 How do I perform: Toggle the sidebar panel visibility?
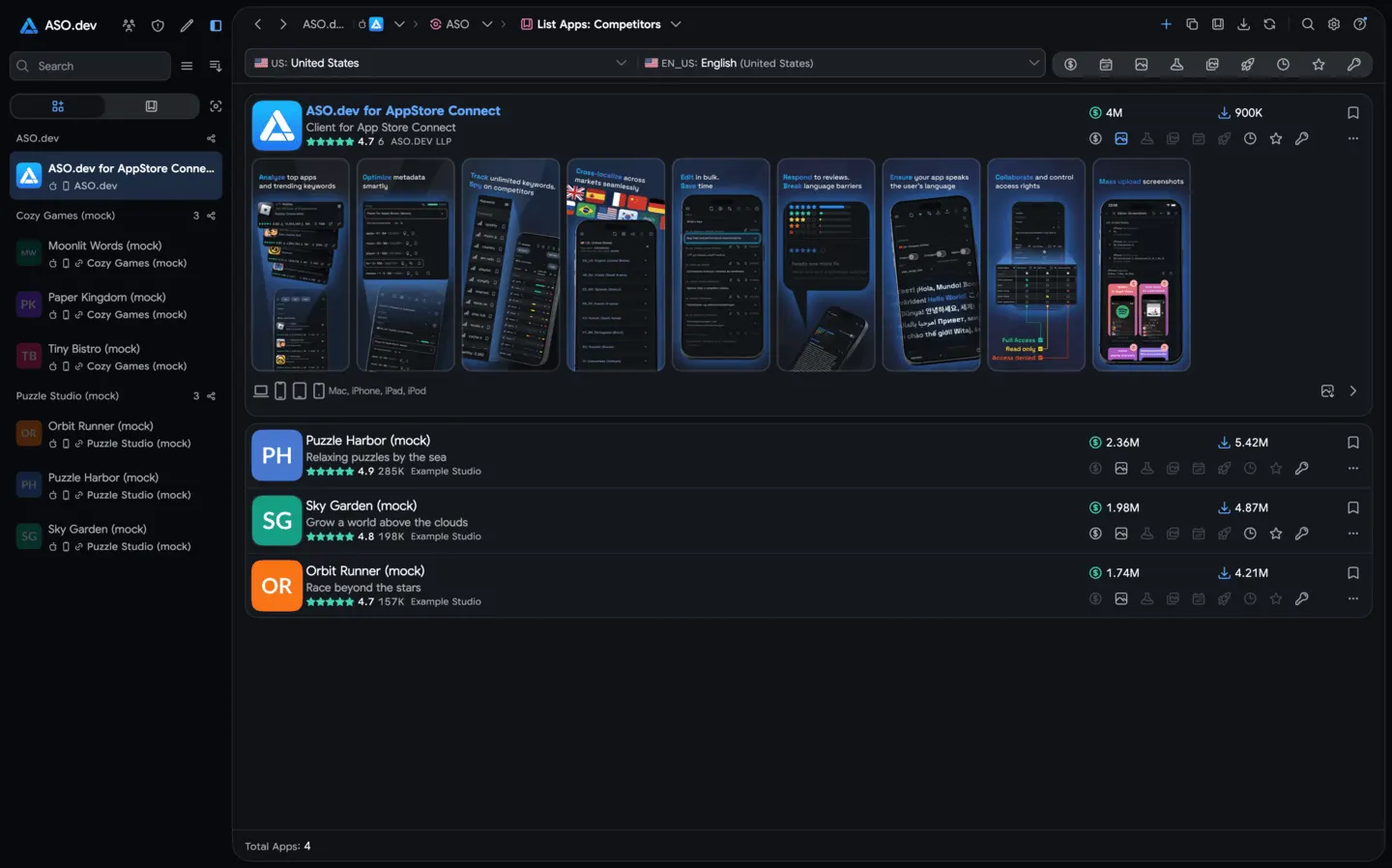point(216,25)
